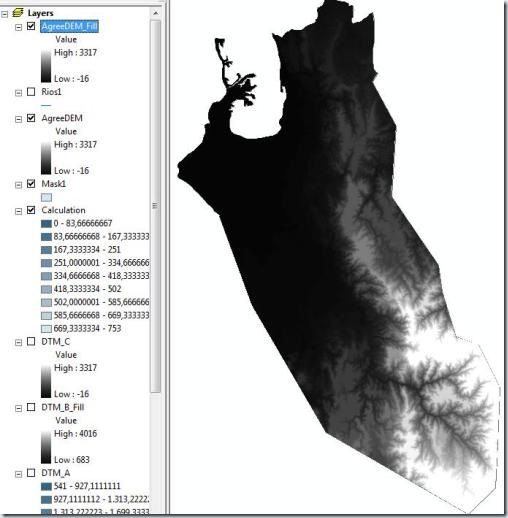The image size is (508, 518).
Task: Enable the Rios1 layer checkbox
Action: (x=31, y=92)
